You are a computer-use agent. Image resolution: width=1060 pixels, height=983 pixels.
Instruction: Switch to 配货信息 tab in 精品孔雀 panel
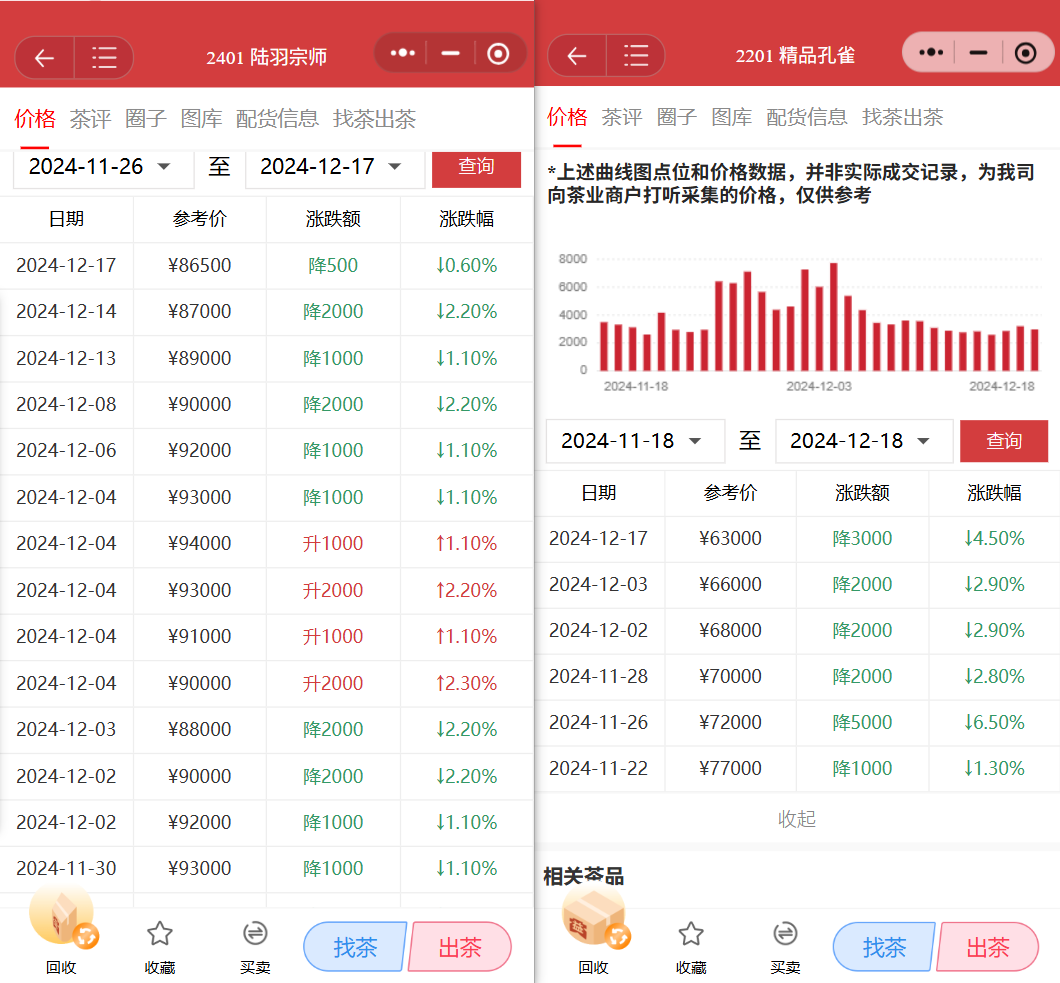[x=806, y=117]
